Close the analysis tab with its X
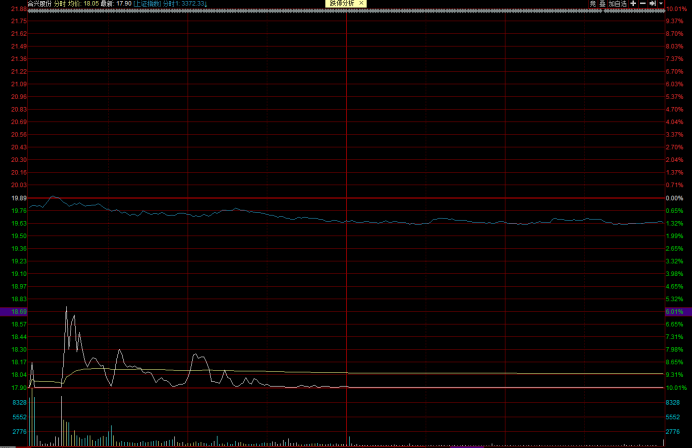 click(x=361, y=4)
